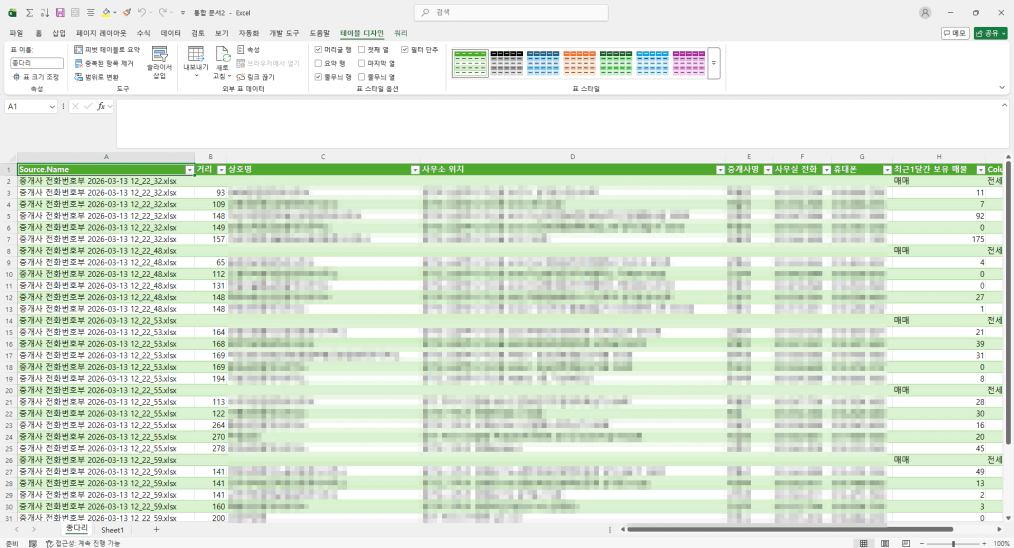Switch to Page Layout view in status bar

coord(885,543)
